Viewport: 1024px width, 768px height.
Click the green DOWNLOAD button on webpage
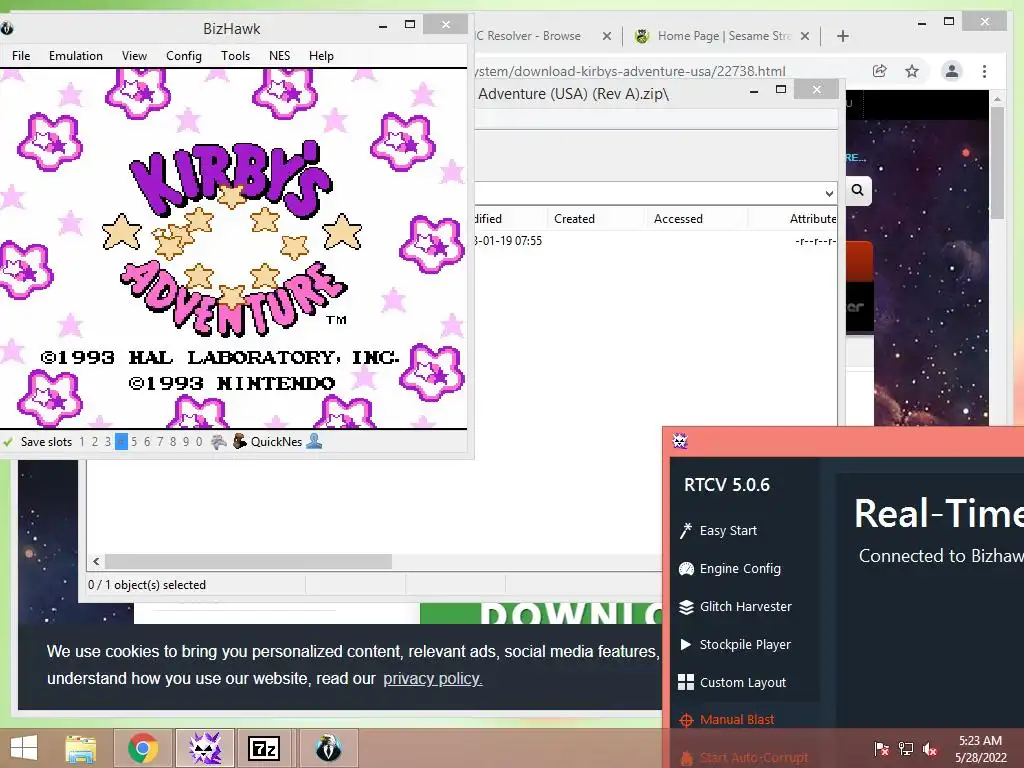(541, 613)
